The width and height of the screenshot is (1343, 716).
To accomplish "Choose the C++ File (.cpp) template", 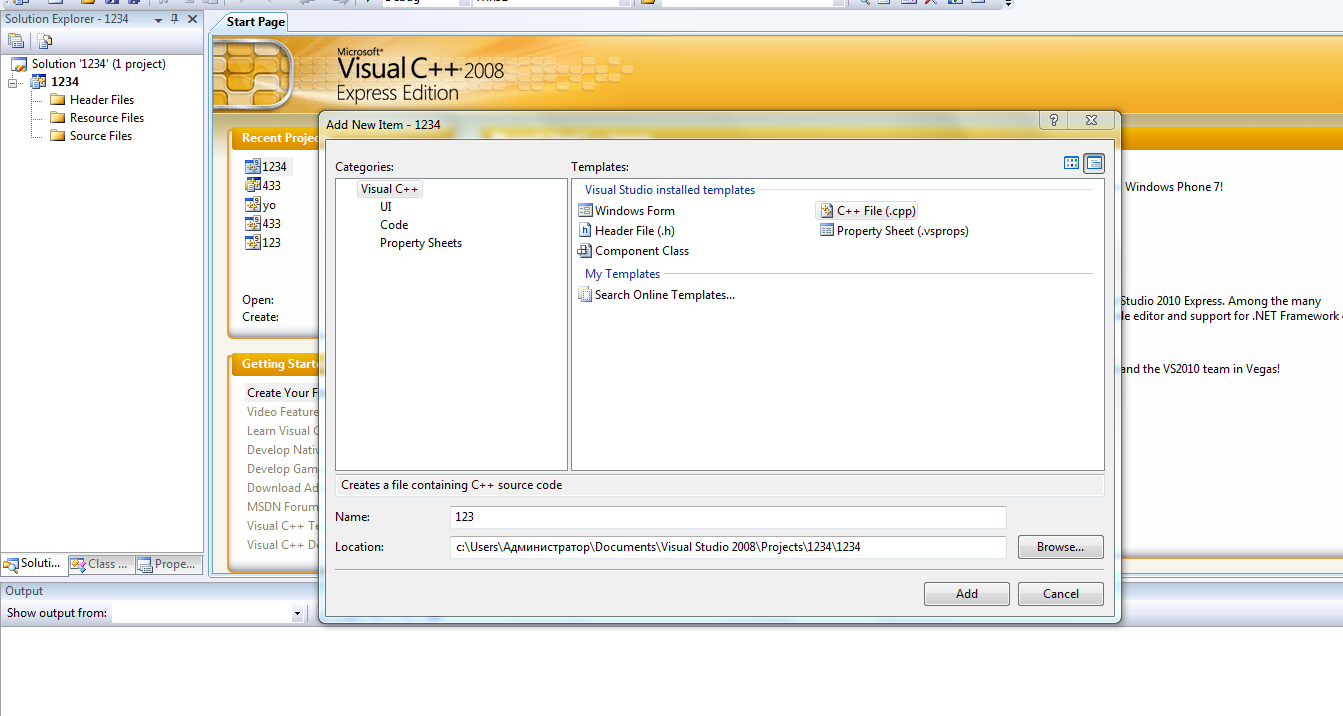I will [x=867, y=211].
